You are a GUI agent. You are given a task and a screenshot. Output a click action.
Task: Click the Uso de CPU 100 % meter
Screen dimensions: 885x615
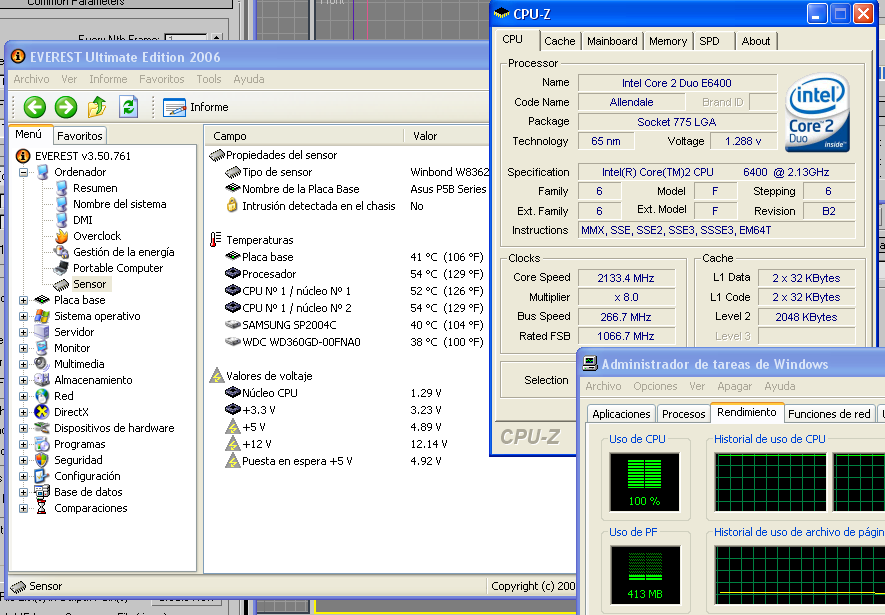point(645,481)
